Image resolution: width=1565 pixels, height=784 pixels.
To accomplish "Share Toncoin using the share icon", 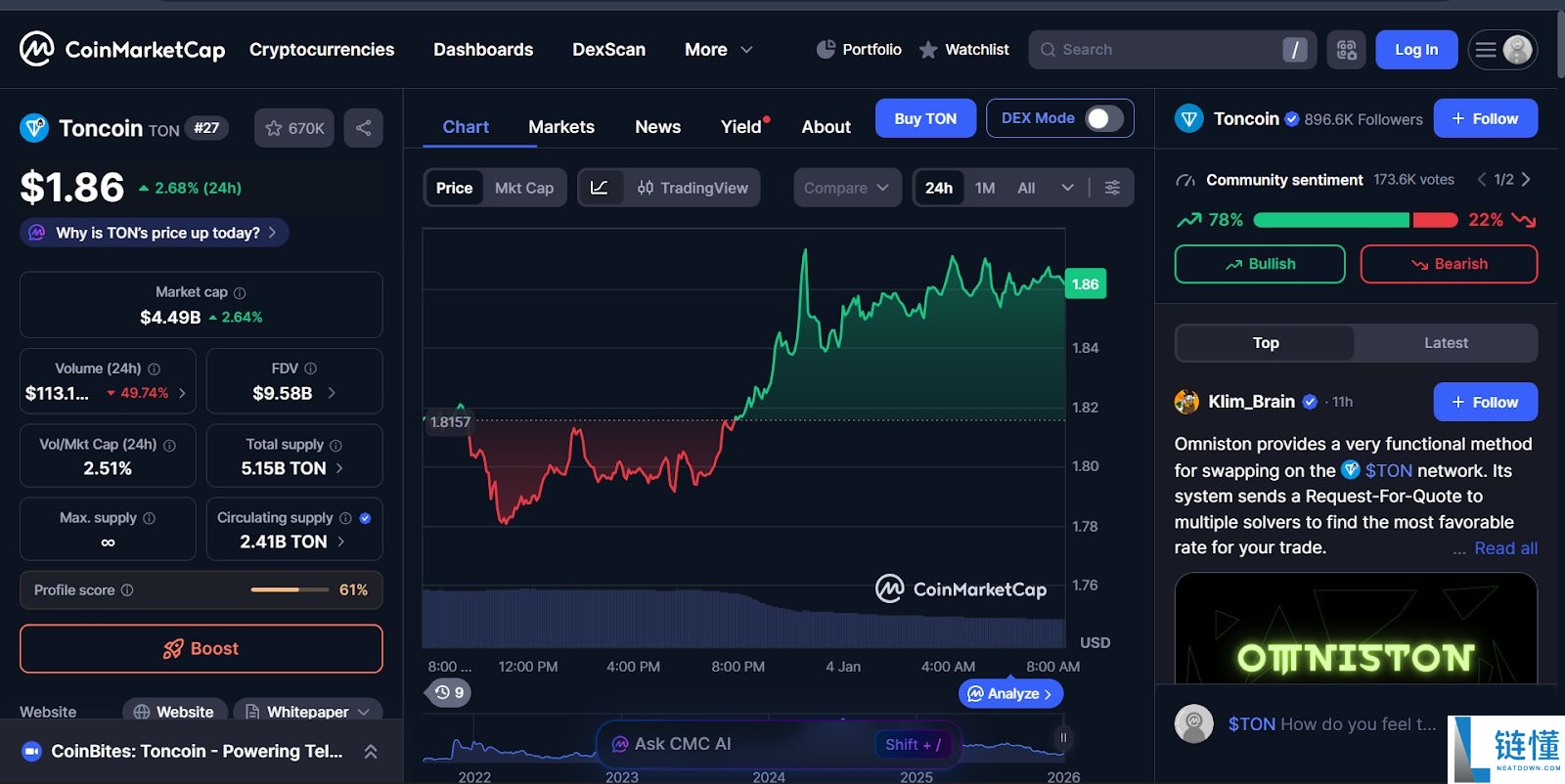I will (x=363, y=128).
